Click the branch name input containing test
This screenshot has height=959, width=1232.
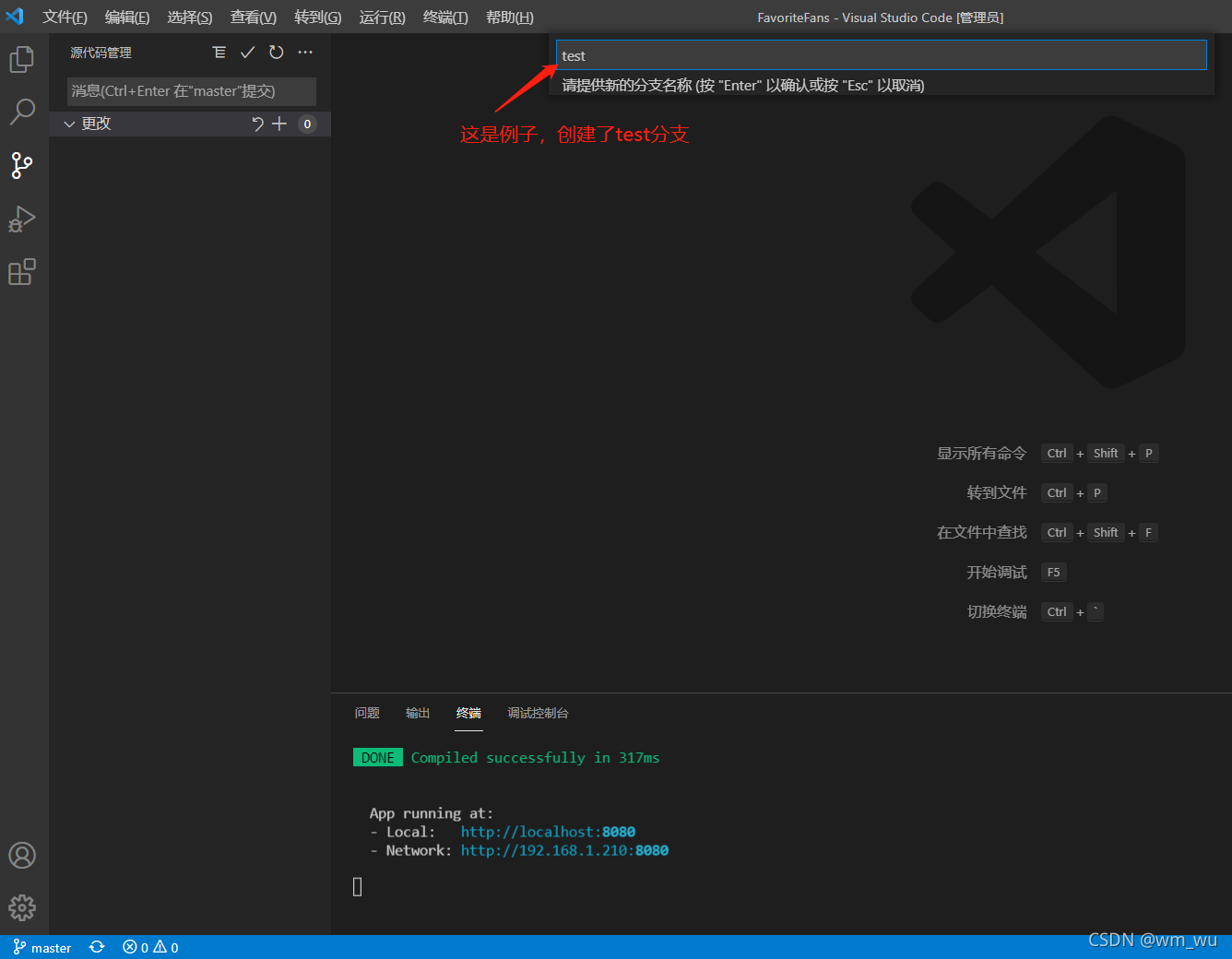(881, 55)
